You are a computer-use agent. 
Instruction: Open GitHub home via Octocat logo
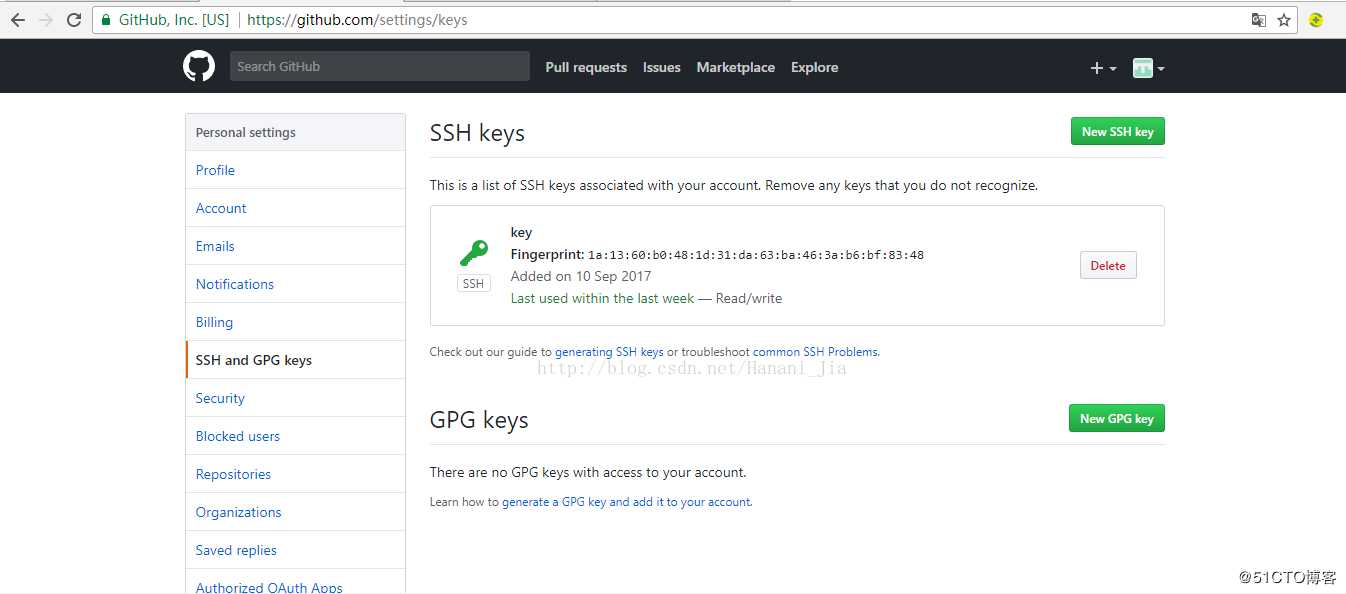199,67
